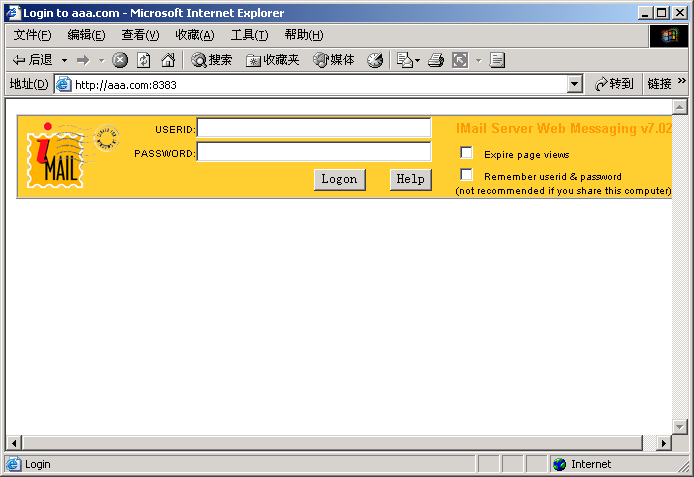This screenshot has height=477, width=694.
Task: Click the Print toolbar icon
Action: [435, 60]
